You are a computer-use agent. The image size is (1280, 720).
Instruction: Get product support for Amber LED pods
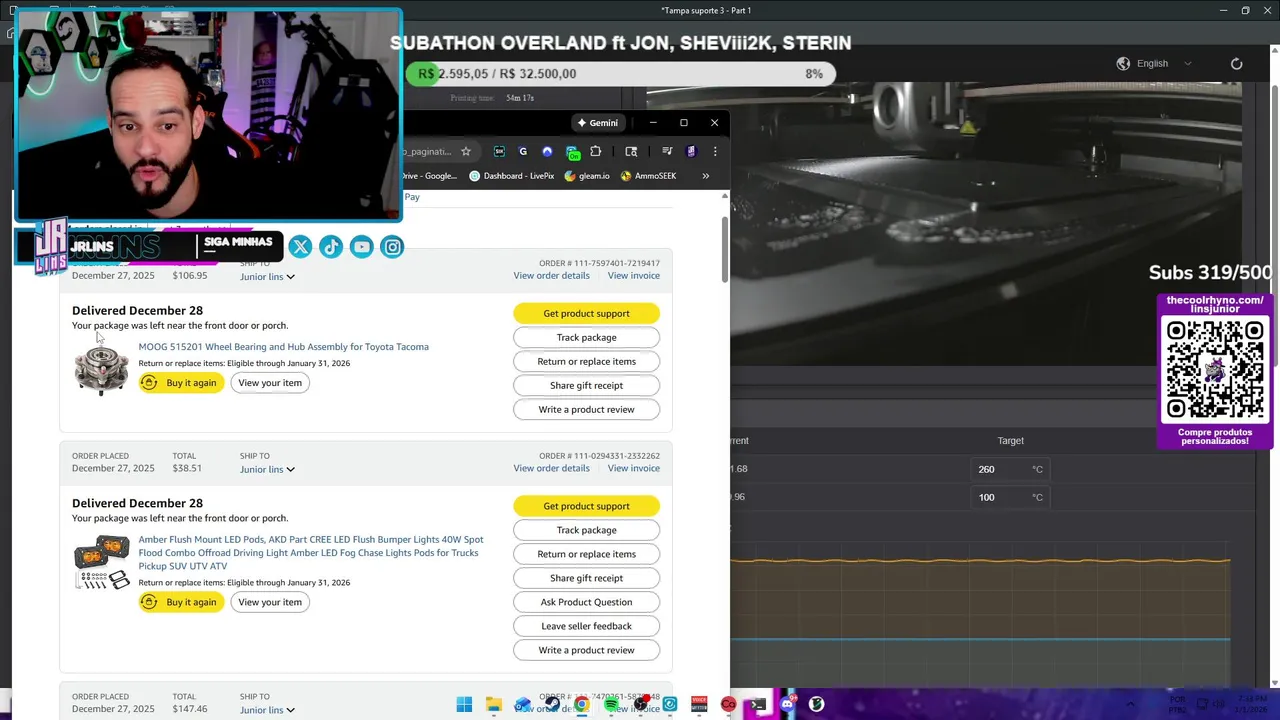click(586, 506)
